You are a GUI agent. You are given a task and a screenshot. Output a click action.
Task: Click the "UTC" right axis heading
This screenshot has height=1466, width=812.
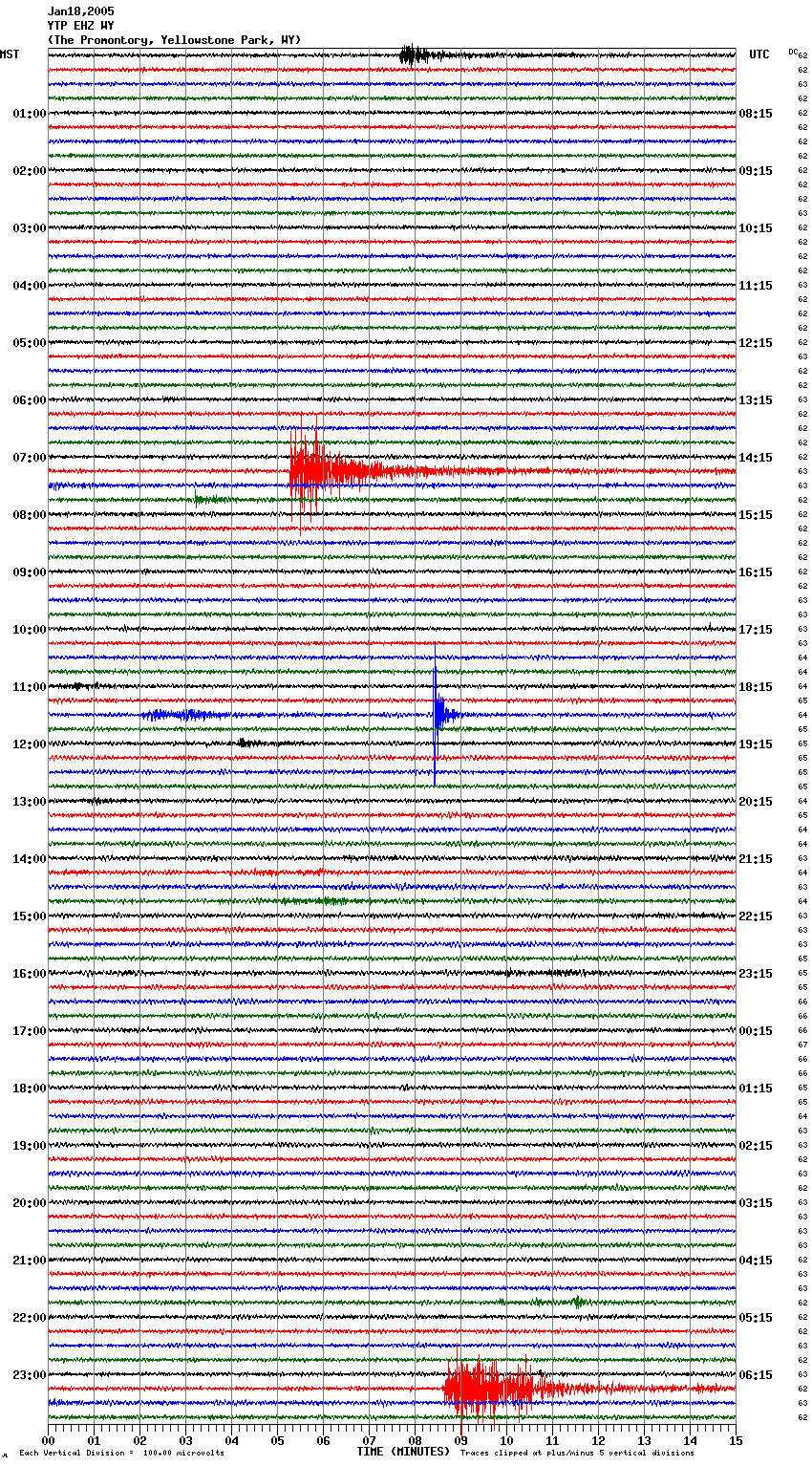pyautogui.click(x=759, y=54)
